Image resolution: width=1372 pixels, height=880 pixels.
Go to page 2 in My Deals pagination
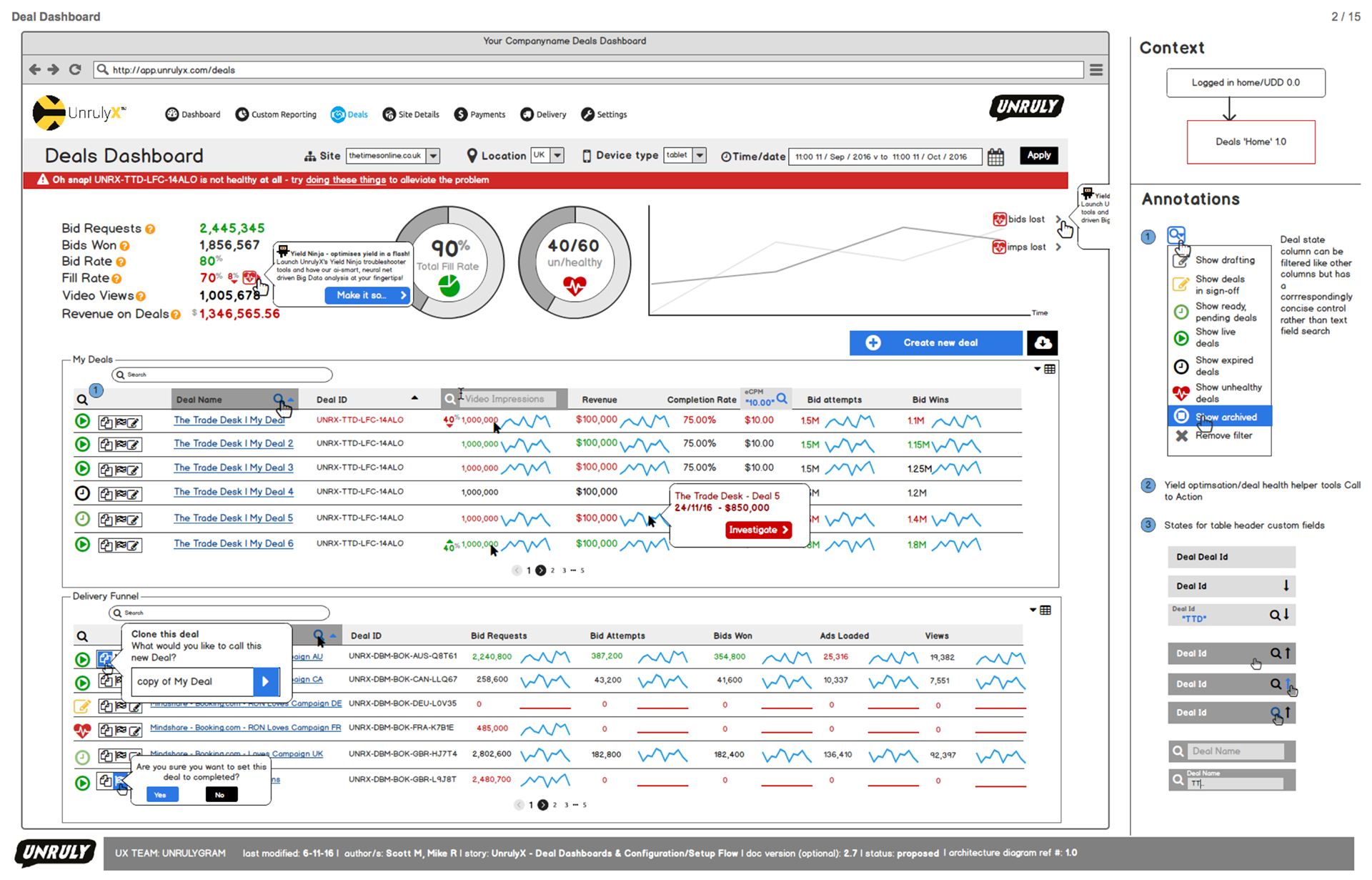pos(552,570)
